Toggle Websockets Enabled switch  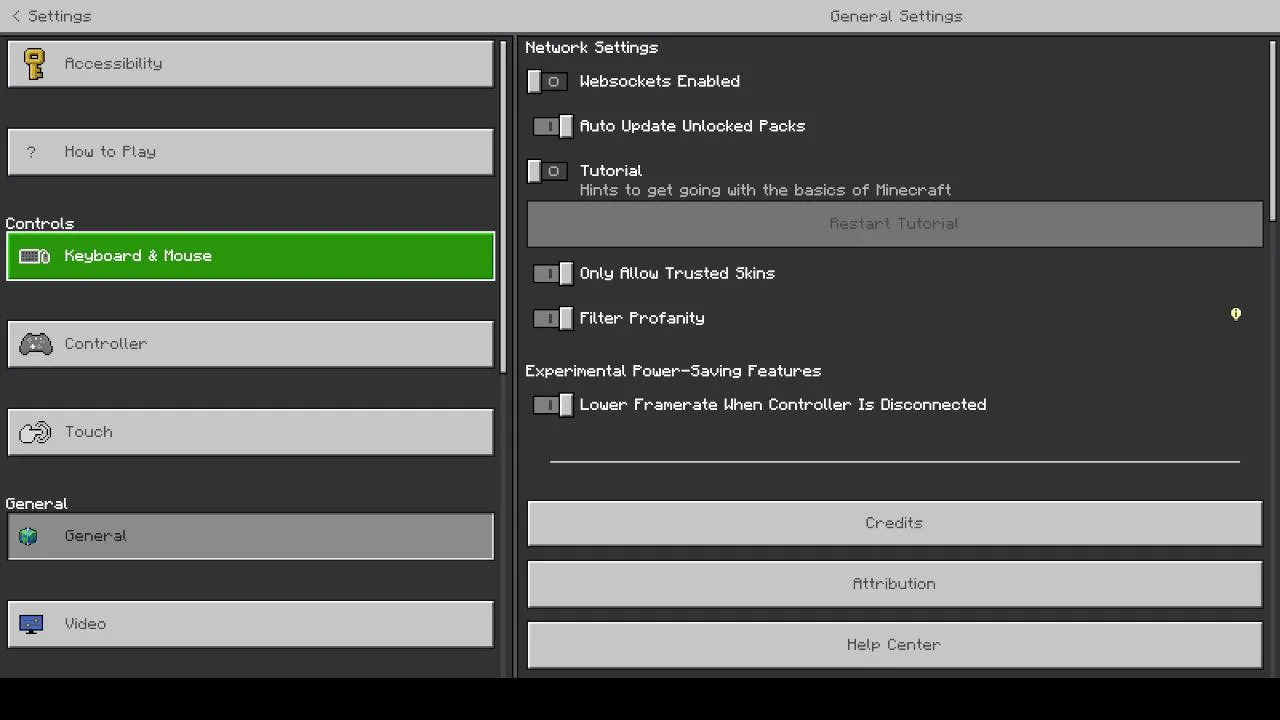click(x=549, y=82)
